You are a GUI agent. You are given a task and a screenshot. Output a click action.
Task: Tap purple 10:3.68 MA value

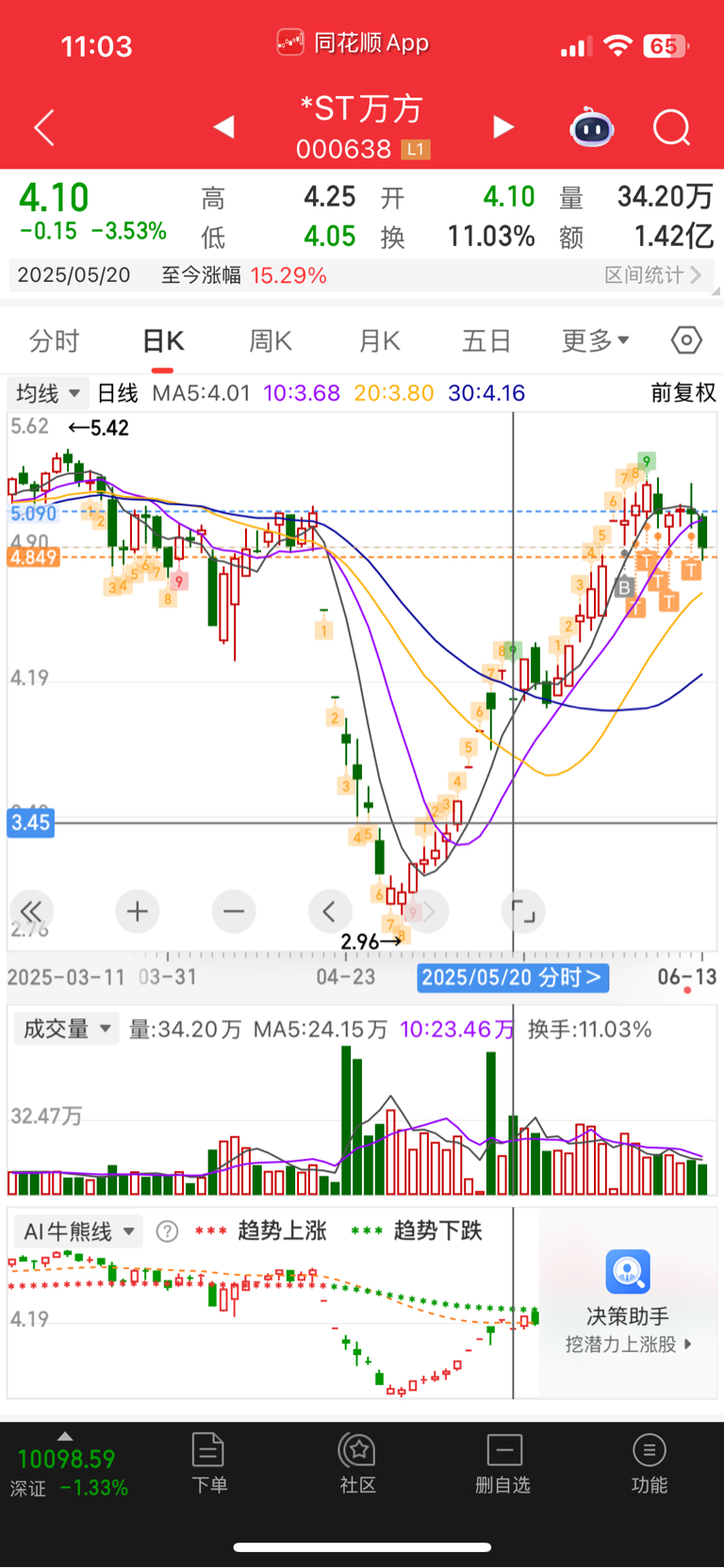coord(302,392)
